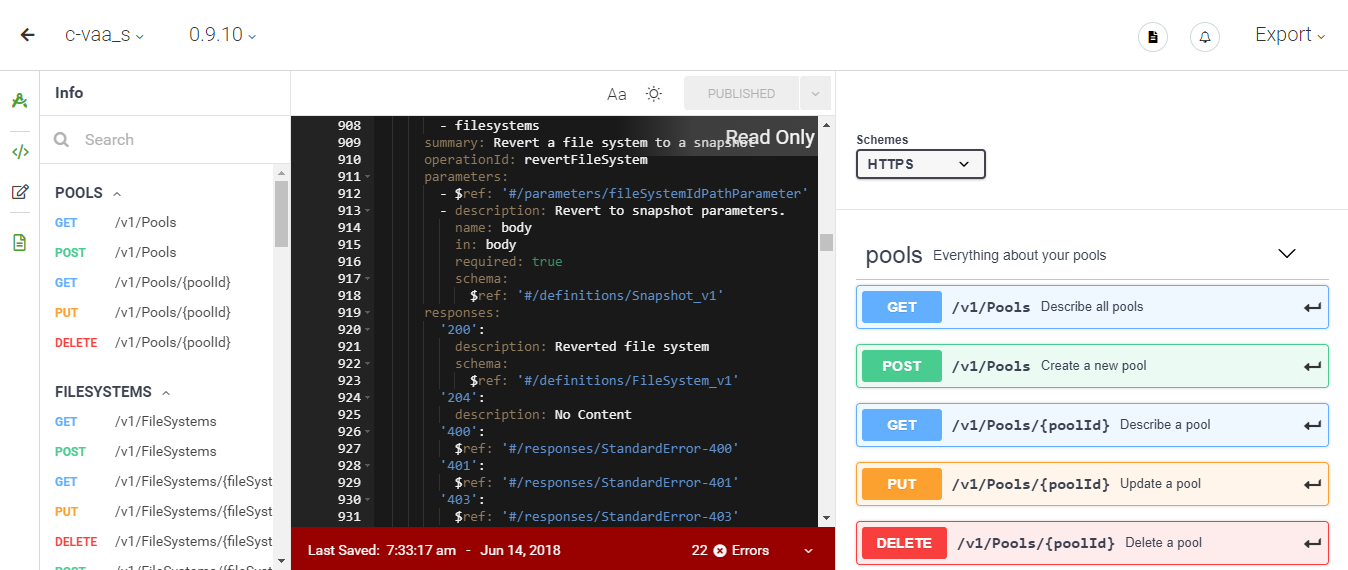Open the Aa font size option
This screenshot has width=1348, height=570.
click(x=617, y=94)
